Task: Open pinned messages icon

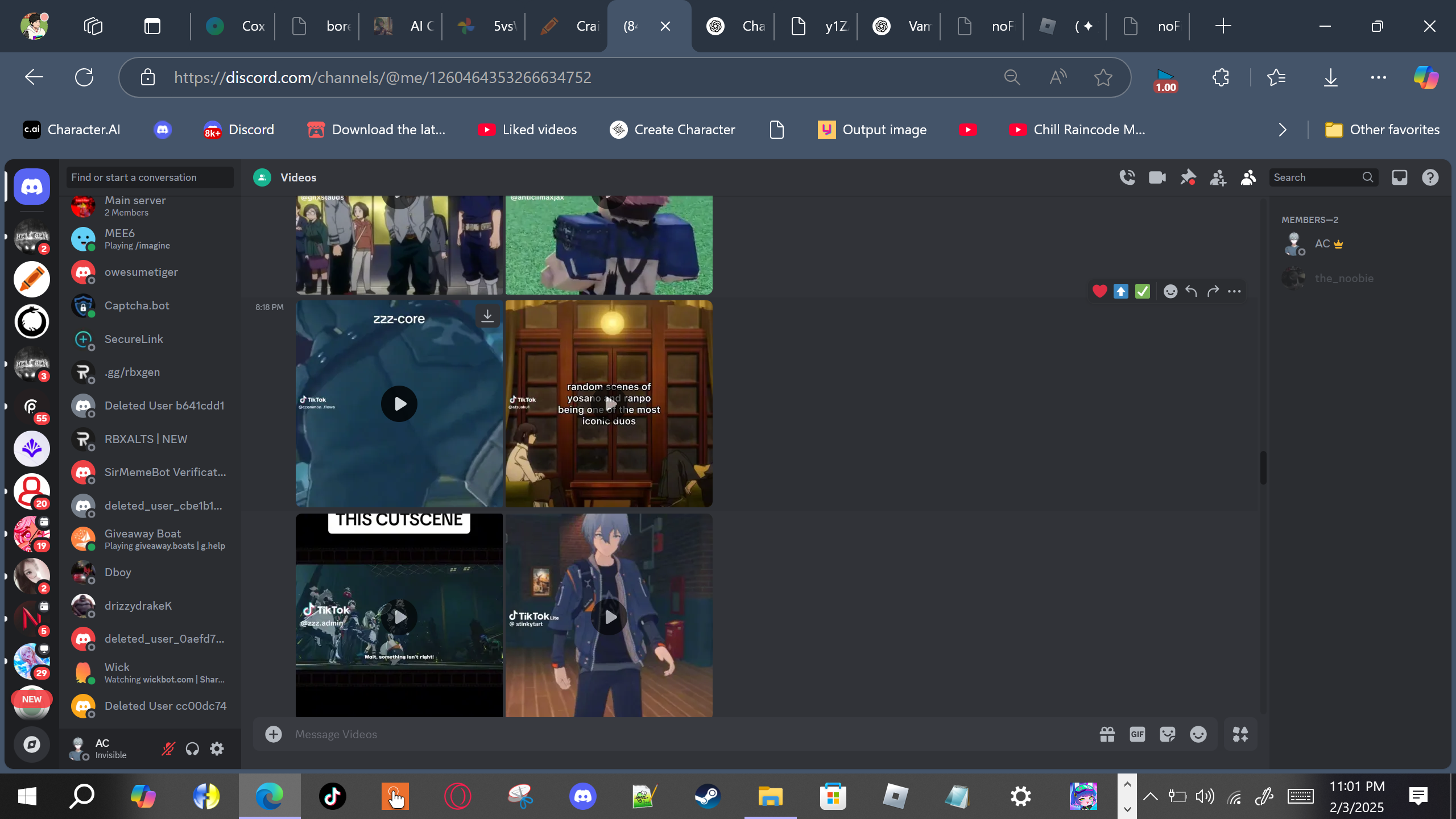Action: [x=1188, y=177]
